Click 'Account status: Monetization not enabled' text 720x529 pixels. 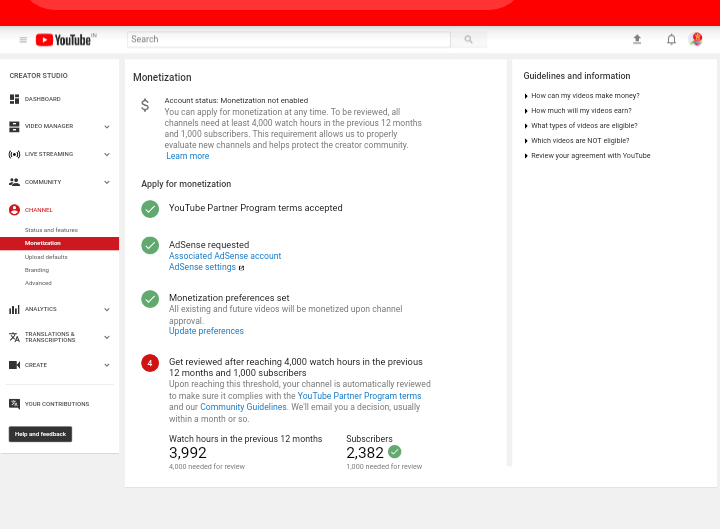point(236,101)
